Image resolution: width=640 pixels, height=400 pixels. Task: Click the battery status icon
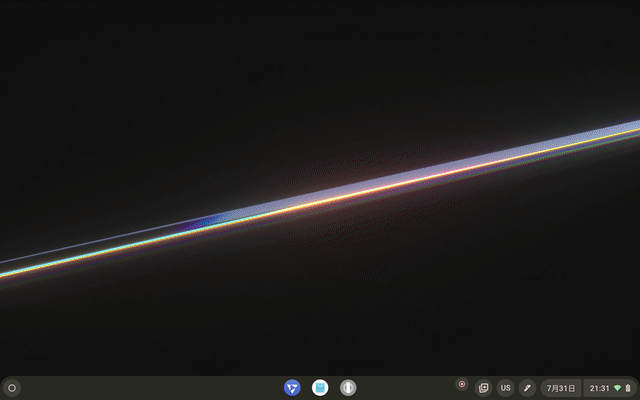[628, 387]
